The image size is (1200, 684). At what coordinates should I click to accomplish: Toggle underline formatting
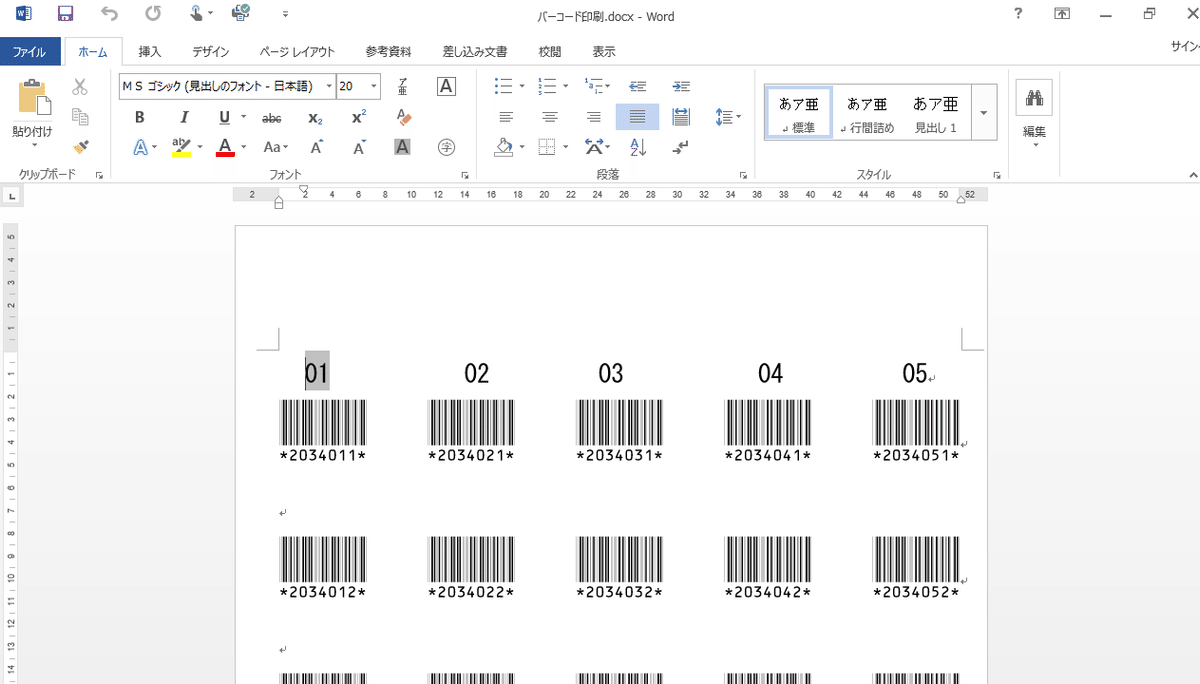[222, 117]
